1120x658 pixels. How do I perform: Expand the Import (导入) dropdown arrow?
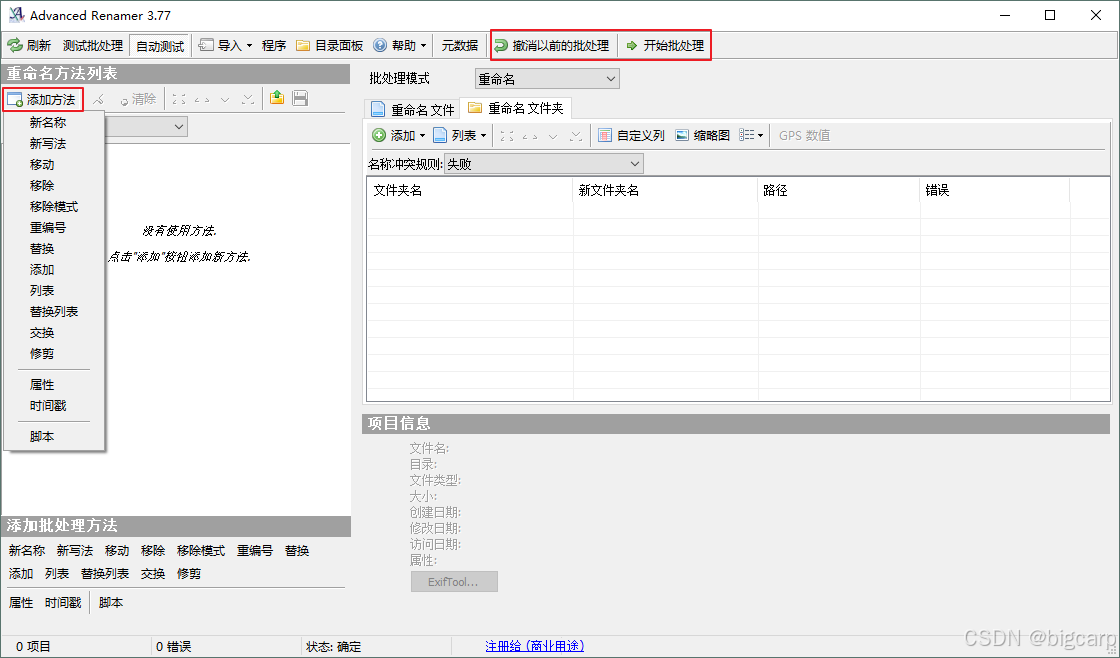click(x=249, y=46)
